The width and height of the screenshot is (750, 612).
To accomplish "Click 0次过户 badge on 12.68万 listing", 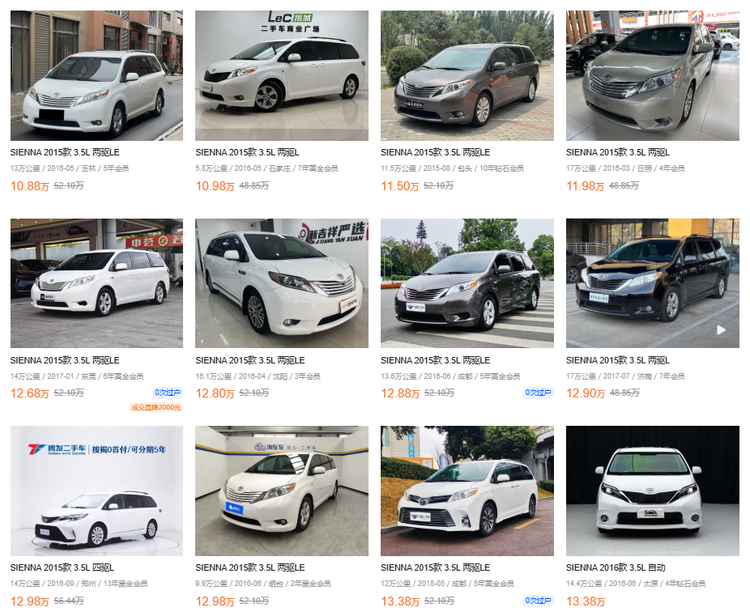I will tap(167, 393).
